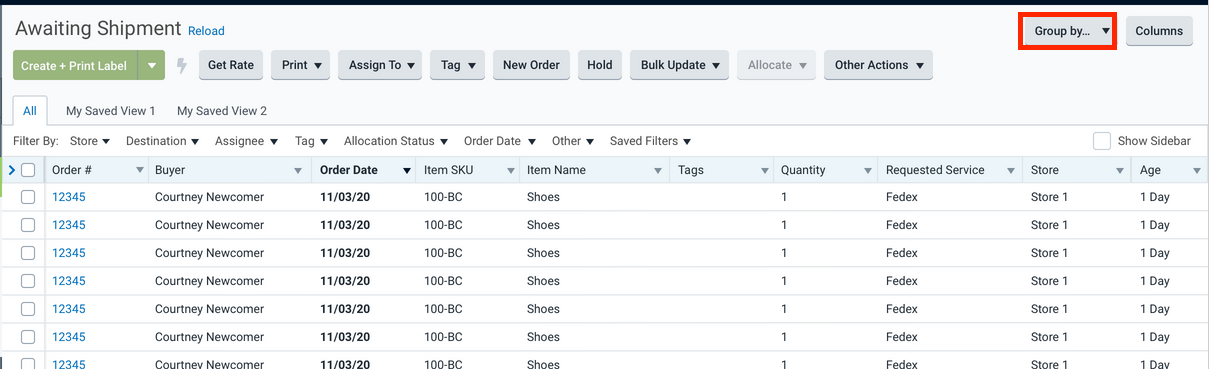The height and width of the screenshot is (369, 1209).
Task: Open Tags column menu arrow
Action: coord(765,171)
